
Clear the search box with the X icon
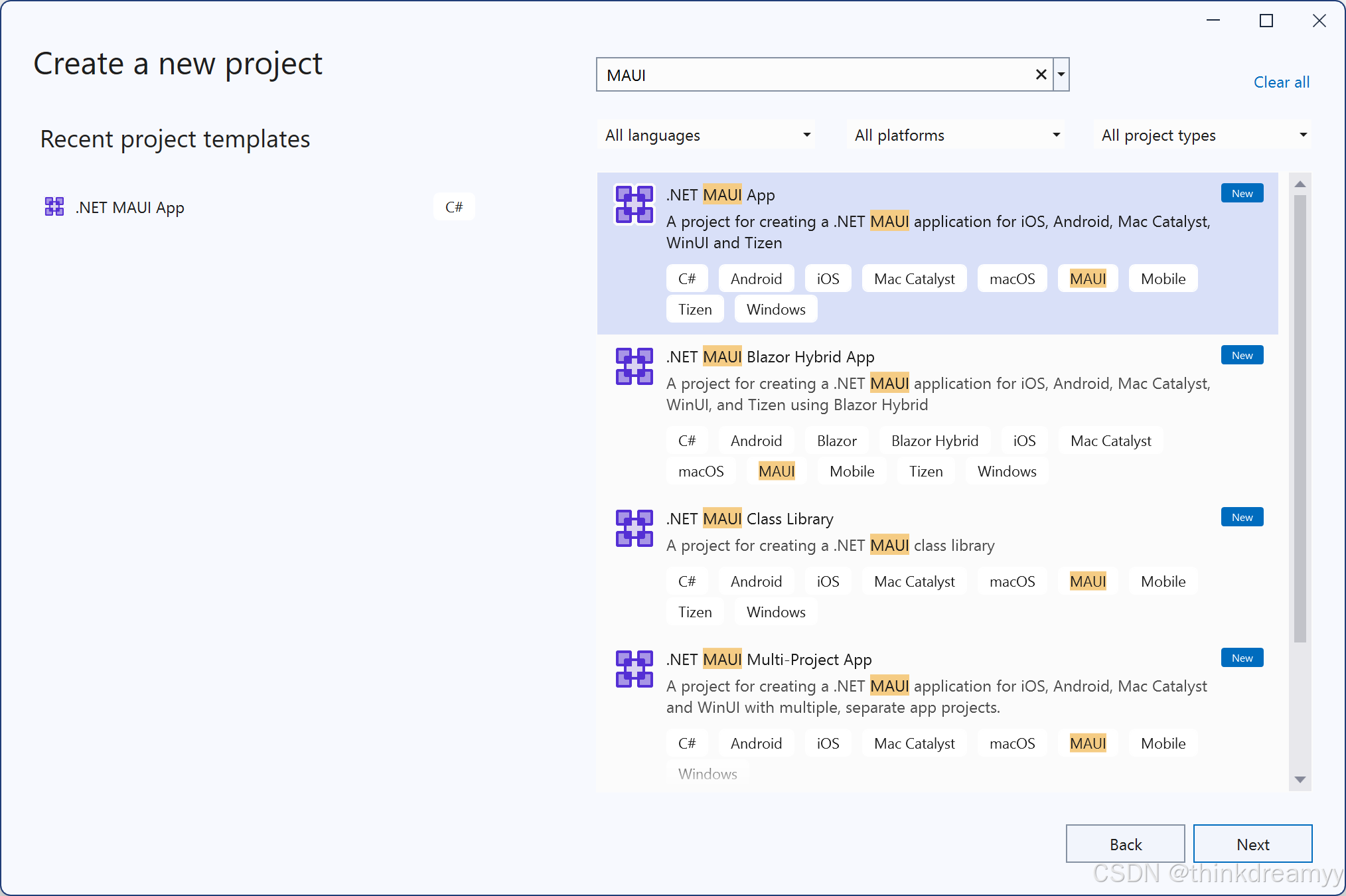(x=1041, y=75)
